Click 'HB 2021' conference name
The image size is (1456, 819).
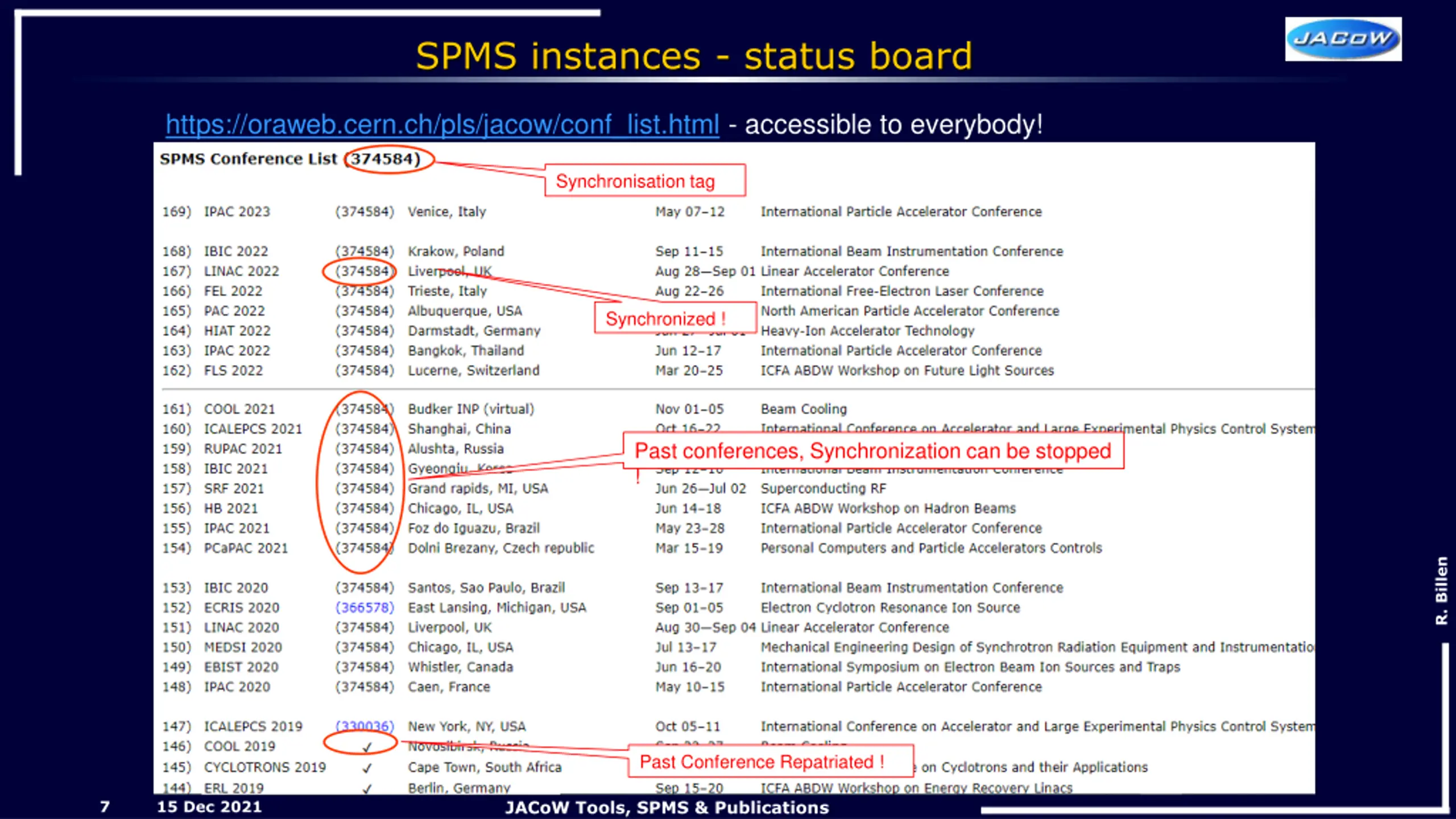[x=231, y=508]
